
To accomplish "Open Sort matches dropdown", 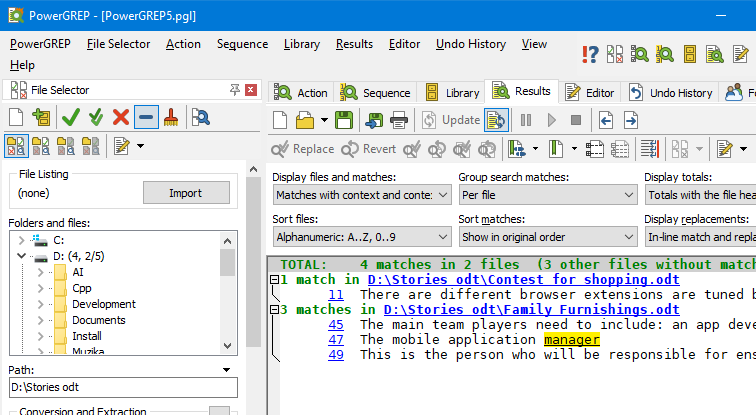I will coord(548,237).
